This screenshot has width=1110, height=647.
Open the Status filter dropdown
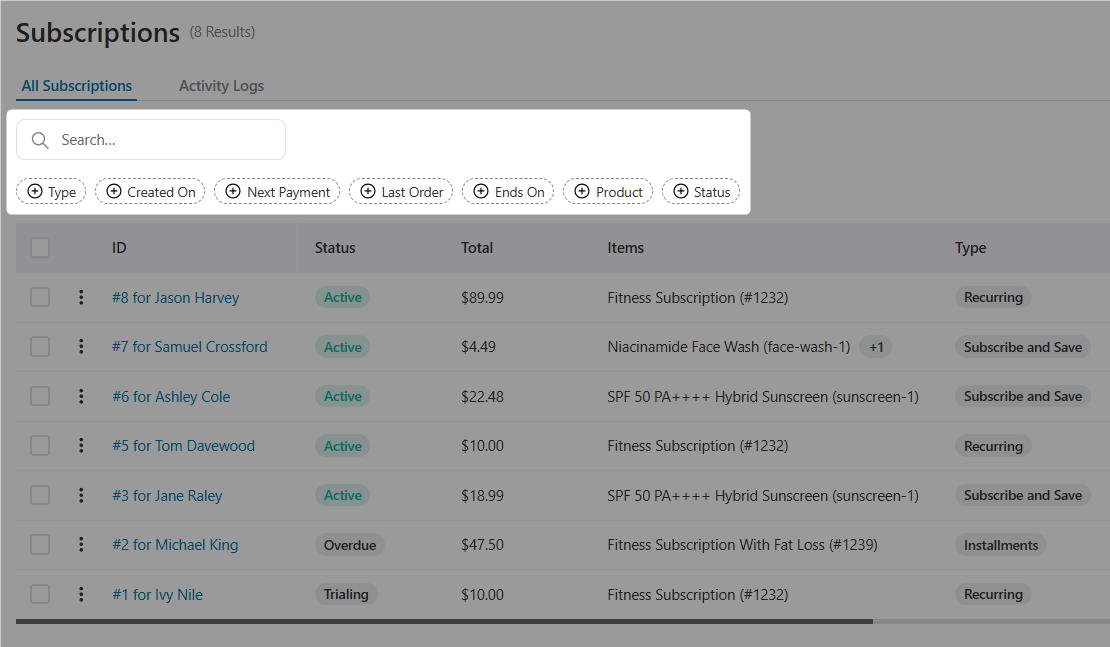pos(701,191)
